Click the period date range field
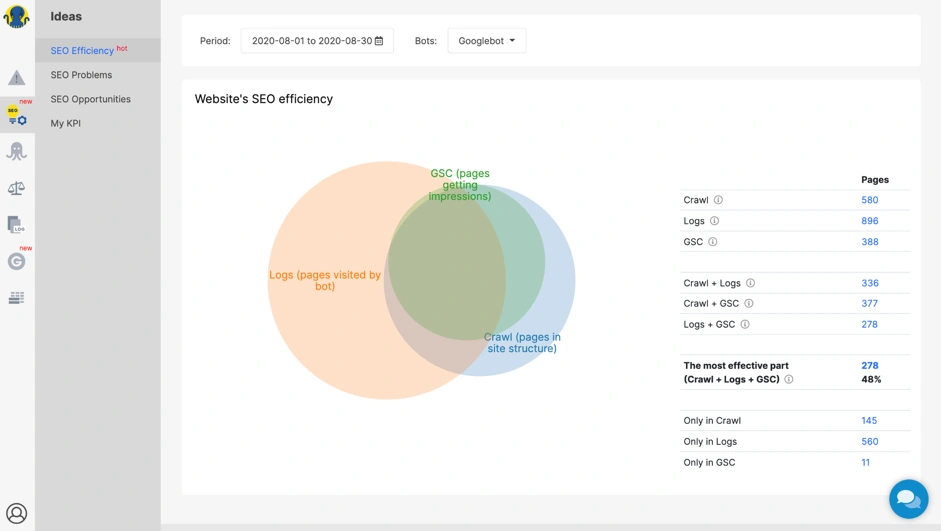 (310, 41)
